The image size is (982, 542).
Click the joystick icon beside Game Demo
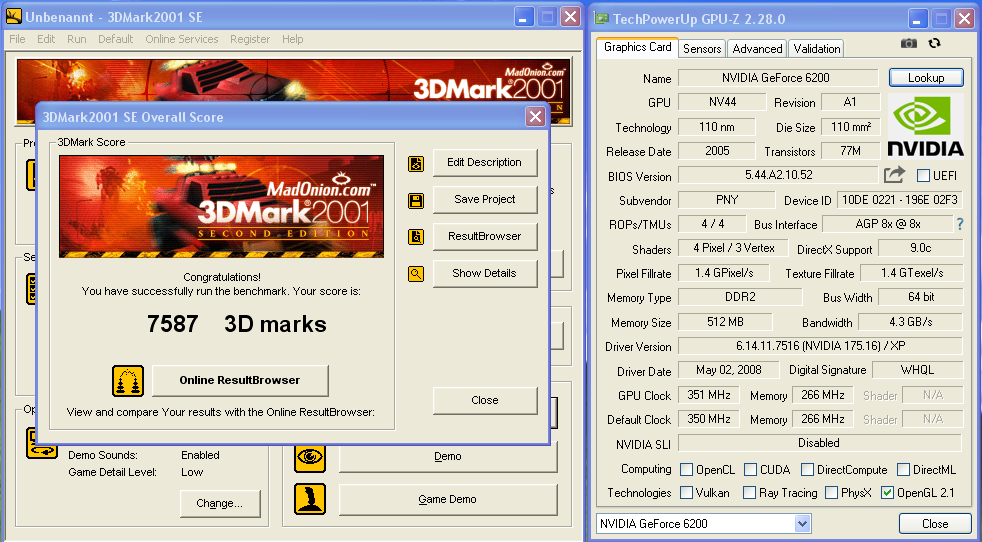coord(310,499)
